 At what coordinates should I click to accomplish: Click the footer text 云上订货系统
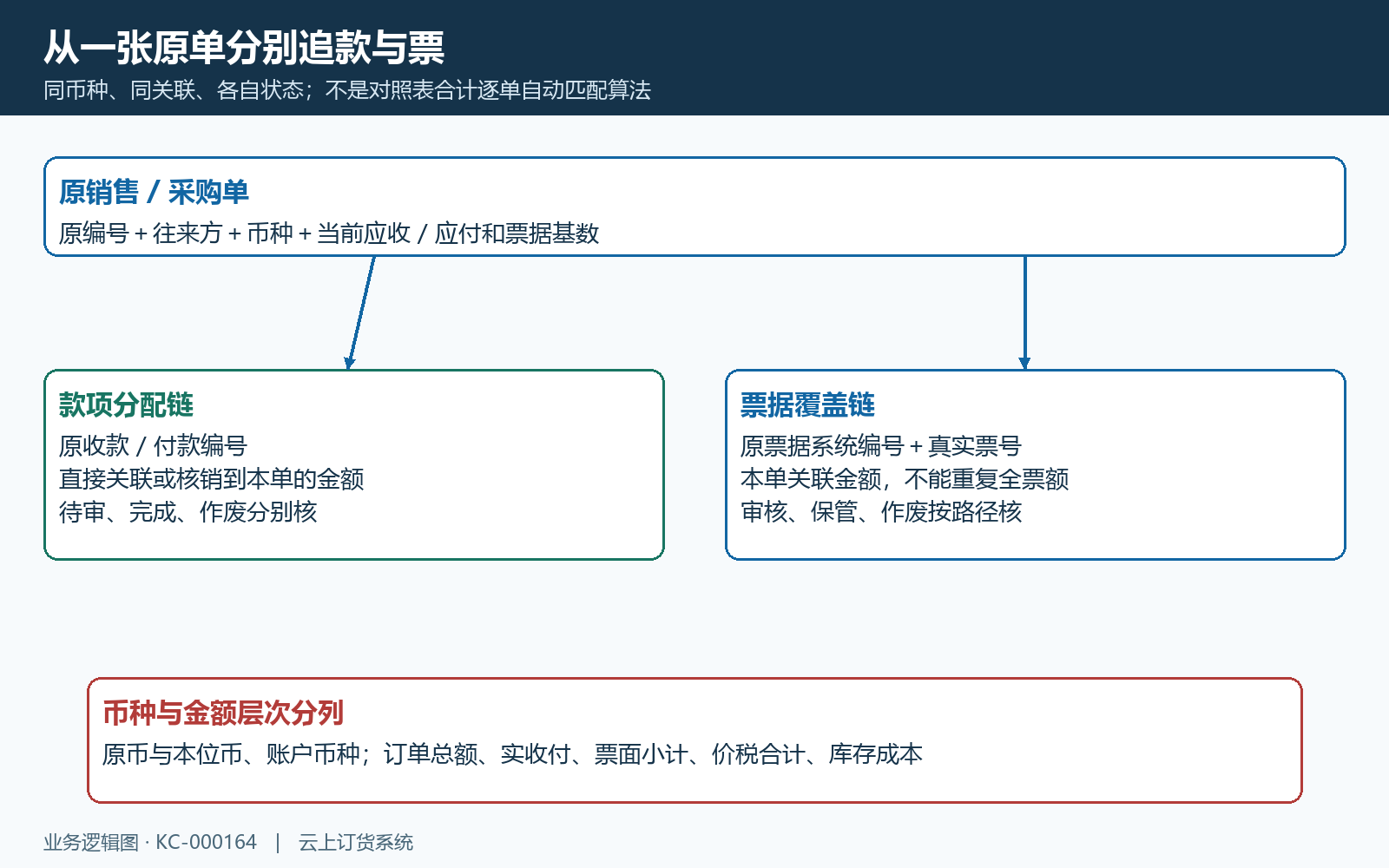(356, 842)
